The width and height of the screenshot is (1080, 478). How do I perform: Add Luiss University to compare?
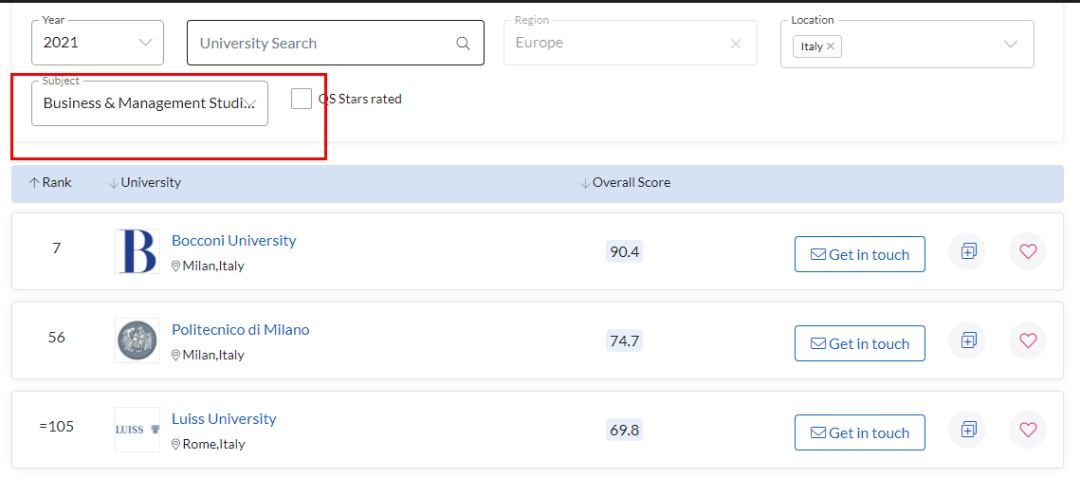click(x=968, y=430)
